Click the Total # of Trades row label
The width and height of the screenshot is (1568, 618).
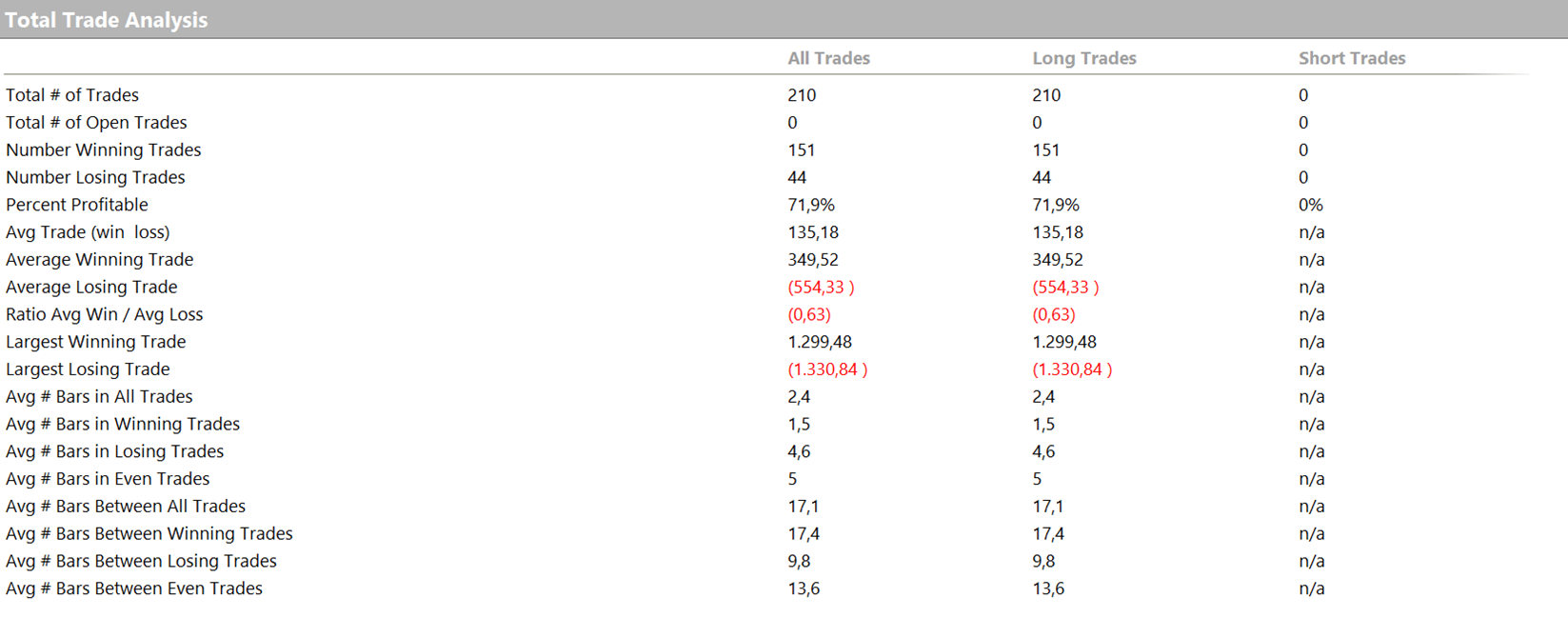(x=72, y=95)
